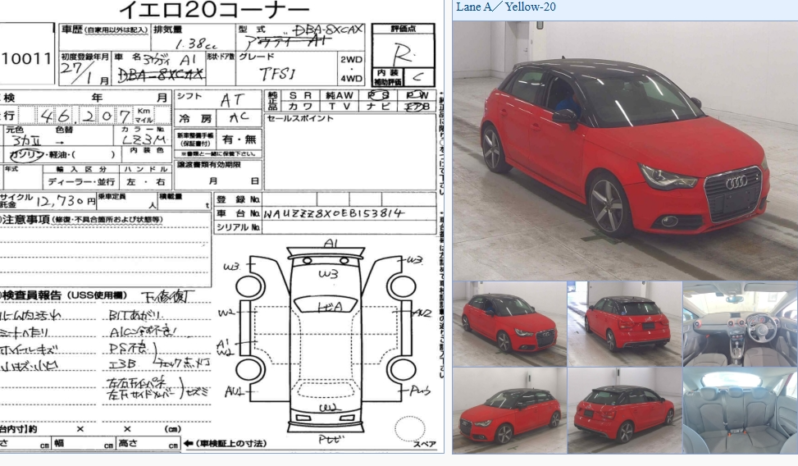Select the dashboard and steering wheel interior thumbnail
The height and width of the screenshot is (466, 798).
point(740,324)
